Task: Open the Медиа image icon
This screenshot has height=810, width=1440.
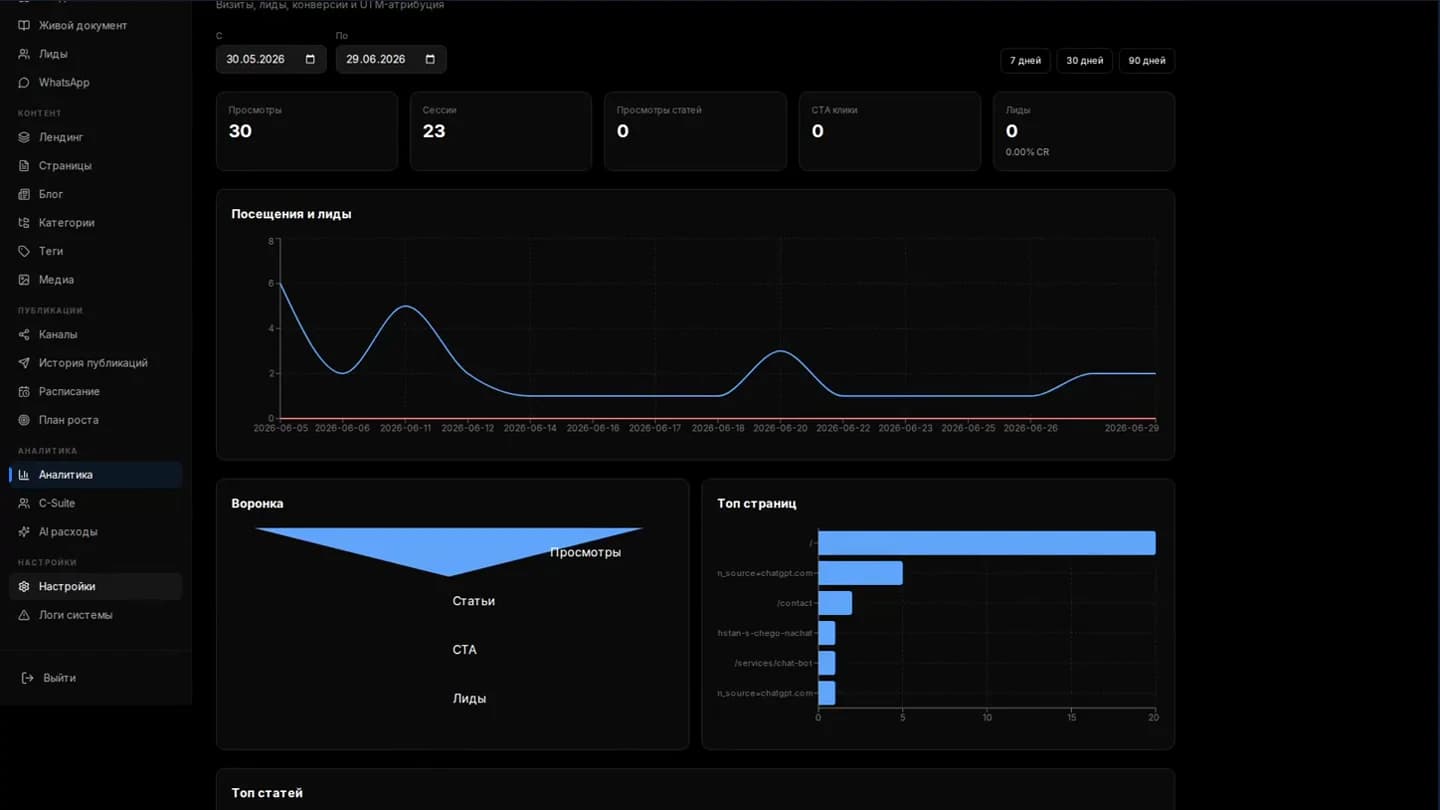Action: point(24,280)
